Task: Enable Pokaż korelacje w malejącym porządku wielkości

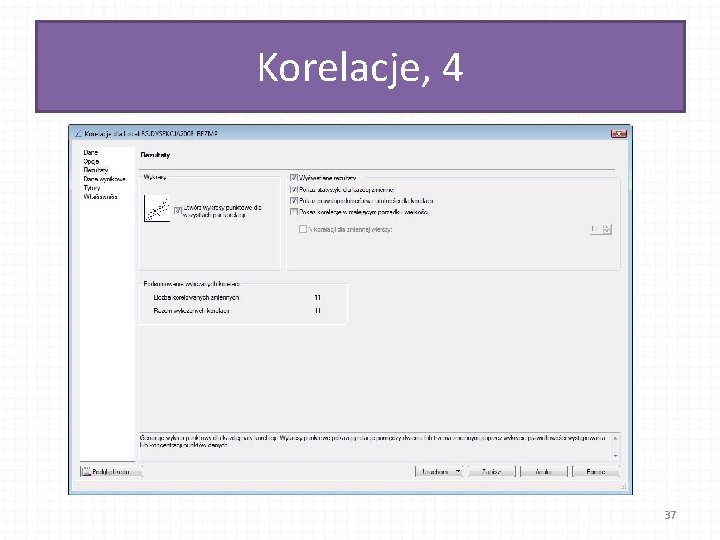Action: point(294,212)
